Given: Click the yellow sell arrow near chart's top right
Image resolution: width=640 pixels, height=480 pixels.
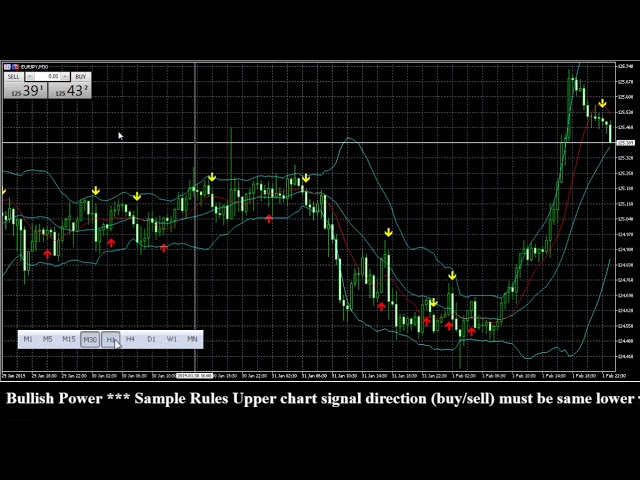Looking at the screenshot, I should (x=602, y=104).
